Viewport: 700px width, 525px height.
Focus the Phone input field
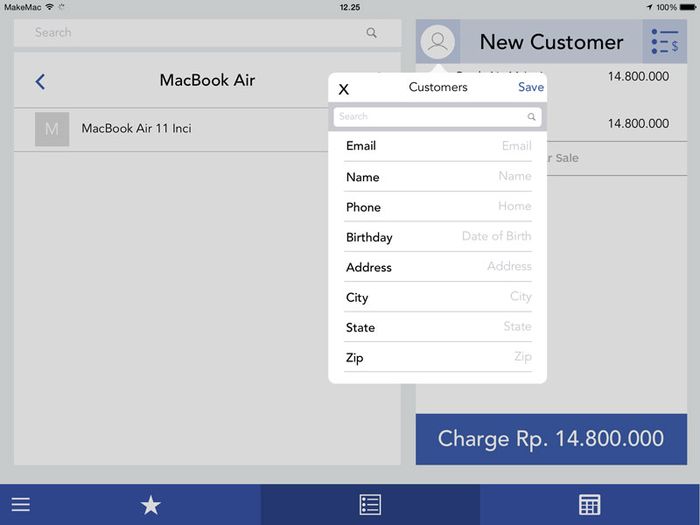point(438,207)
